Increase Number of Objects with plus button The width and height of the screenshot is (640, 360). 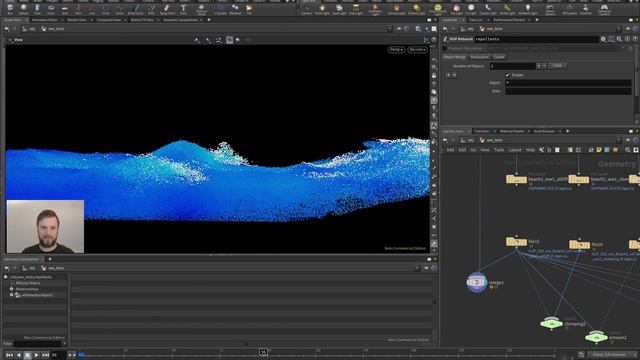click(538, 66)
